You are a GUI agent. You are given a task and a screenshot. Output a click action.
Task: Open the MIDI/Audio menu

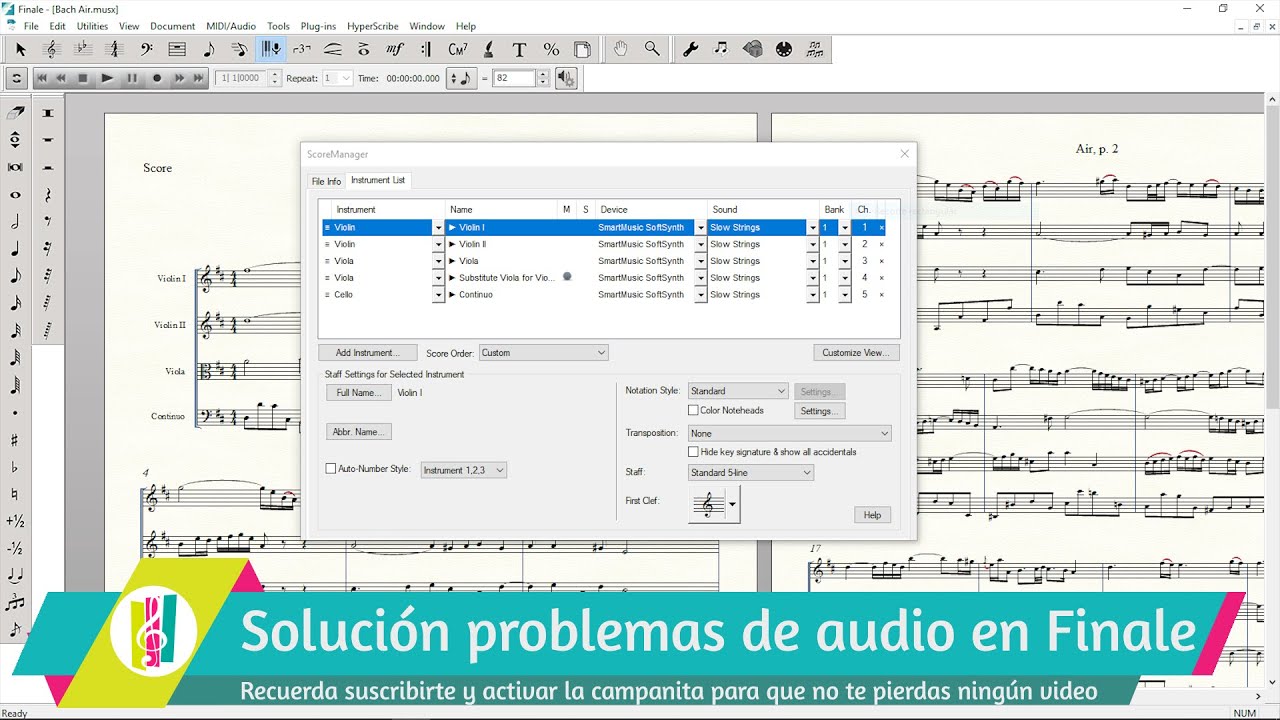pos(231,26)
